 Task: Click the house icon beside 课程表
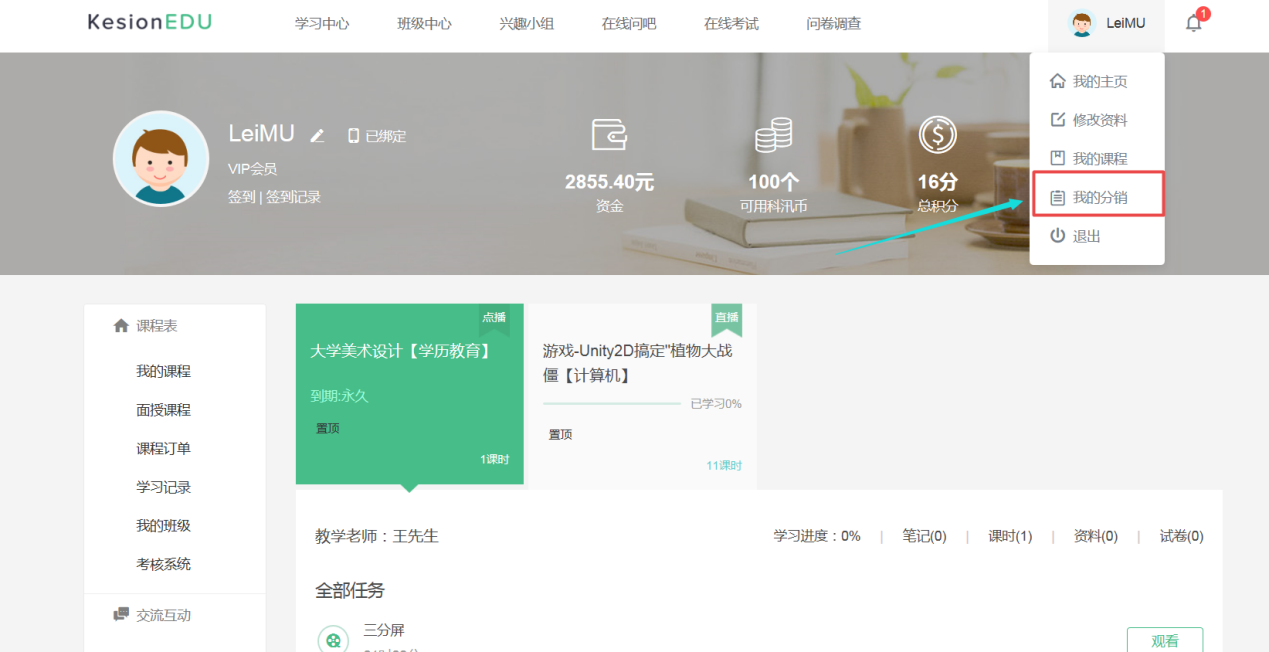pyautogui.click(x=121, y=326)
